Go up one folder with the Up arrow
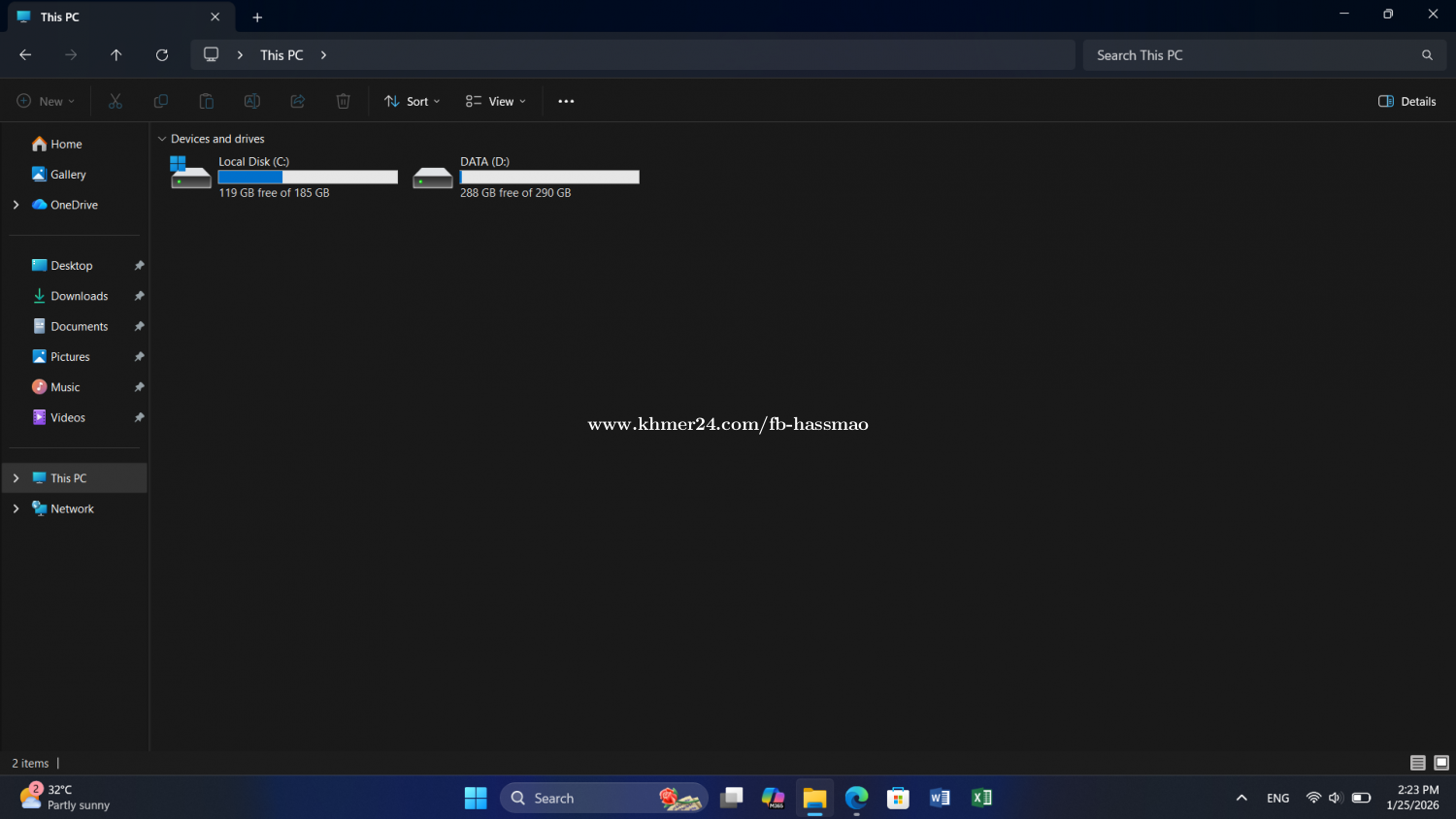Image resolution: width=1456 pixels, height=819 pixels. click(x=116, y=55)
